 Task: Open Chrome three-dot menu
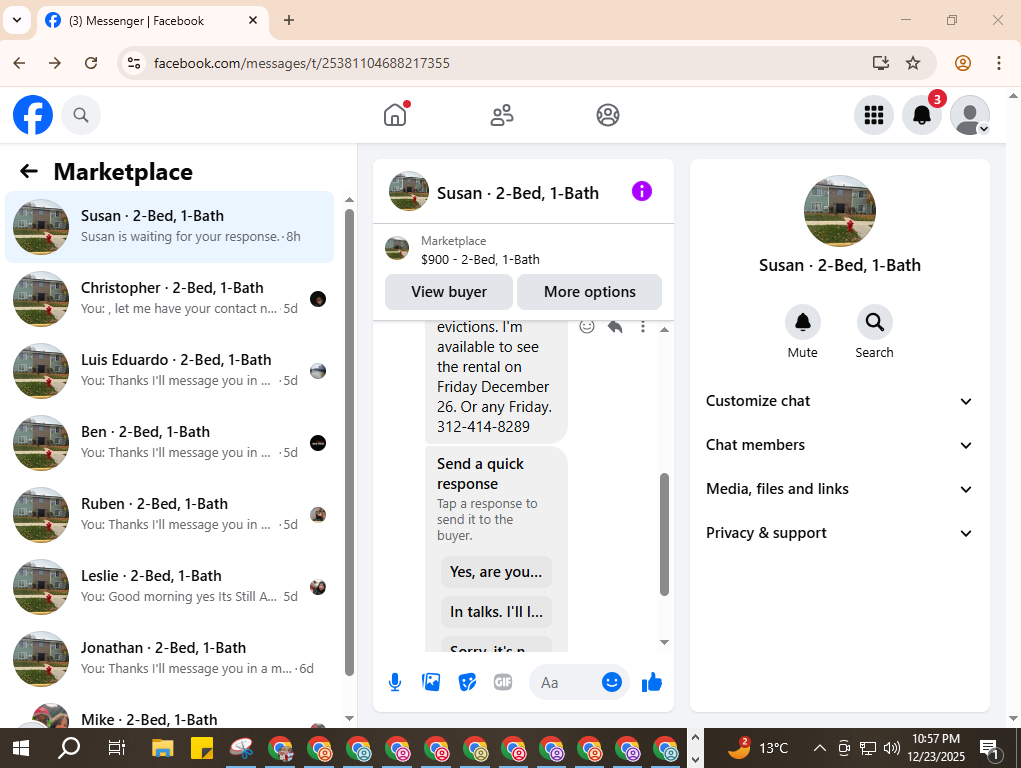[x=999, y=63]
